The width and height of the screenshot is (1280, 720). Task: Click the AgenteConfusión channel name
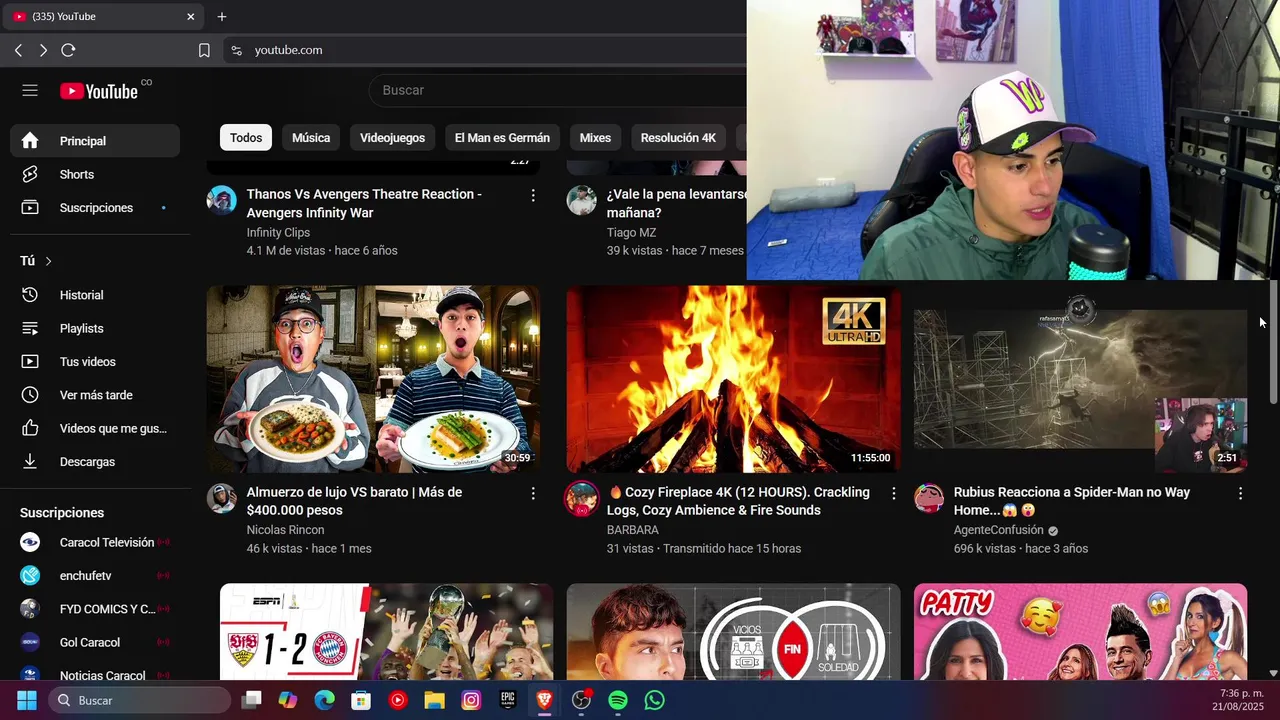click(998, 530)
